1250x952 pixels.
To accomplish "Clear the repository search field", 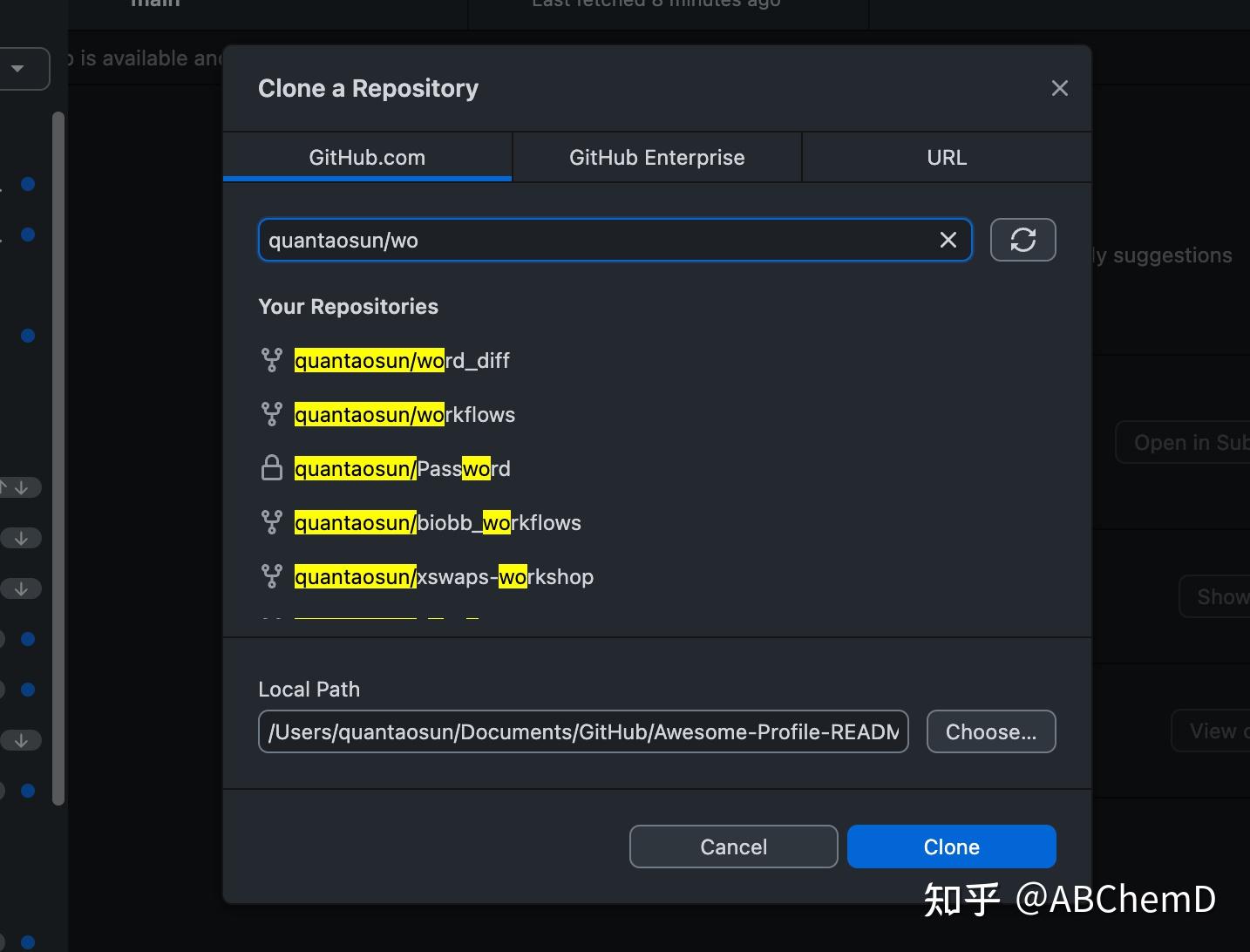I will point(949,240).
